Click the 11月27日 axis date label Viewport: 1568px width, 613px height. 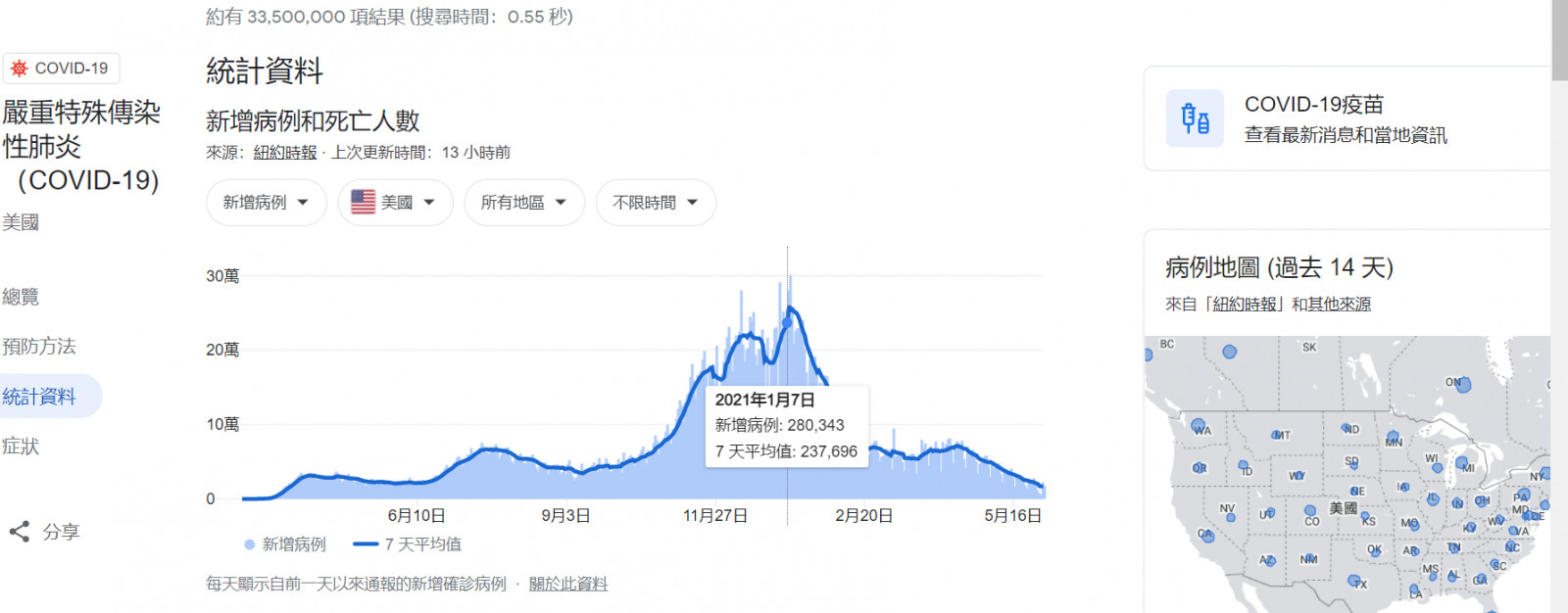click(x=715, y=516)
